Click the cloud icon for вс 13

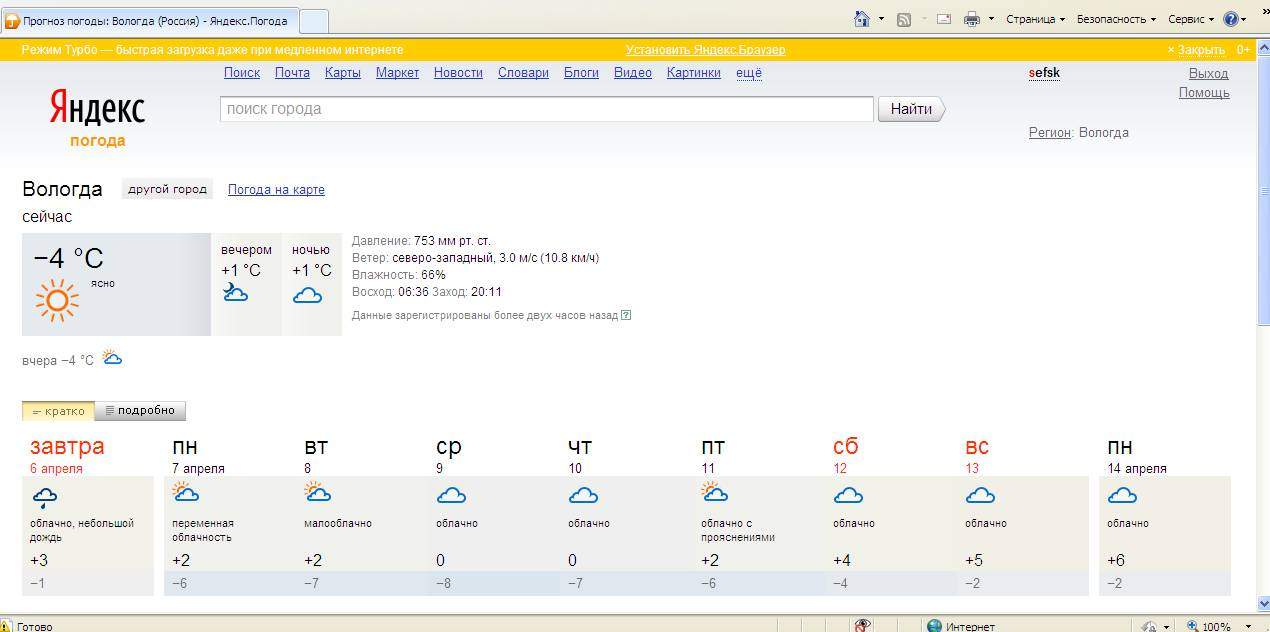pos(980,495)
